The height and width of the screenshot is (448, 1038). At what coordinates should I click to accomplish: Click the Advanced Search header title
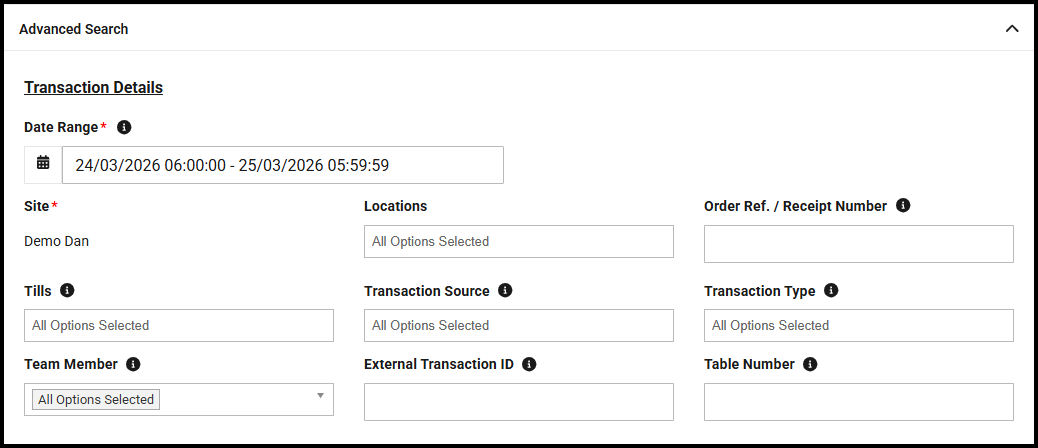[74, 29]
